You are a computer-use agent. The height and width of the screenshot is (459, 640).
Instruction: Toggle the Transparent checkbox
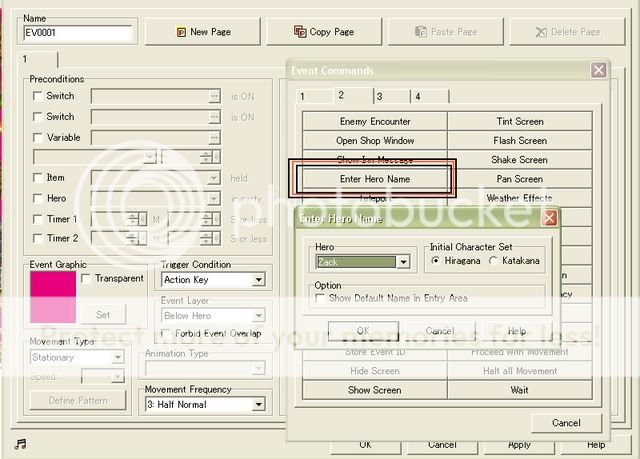(86, 279)
